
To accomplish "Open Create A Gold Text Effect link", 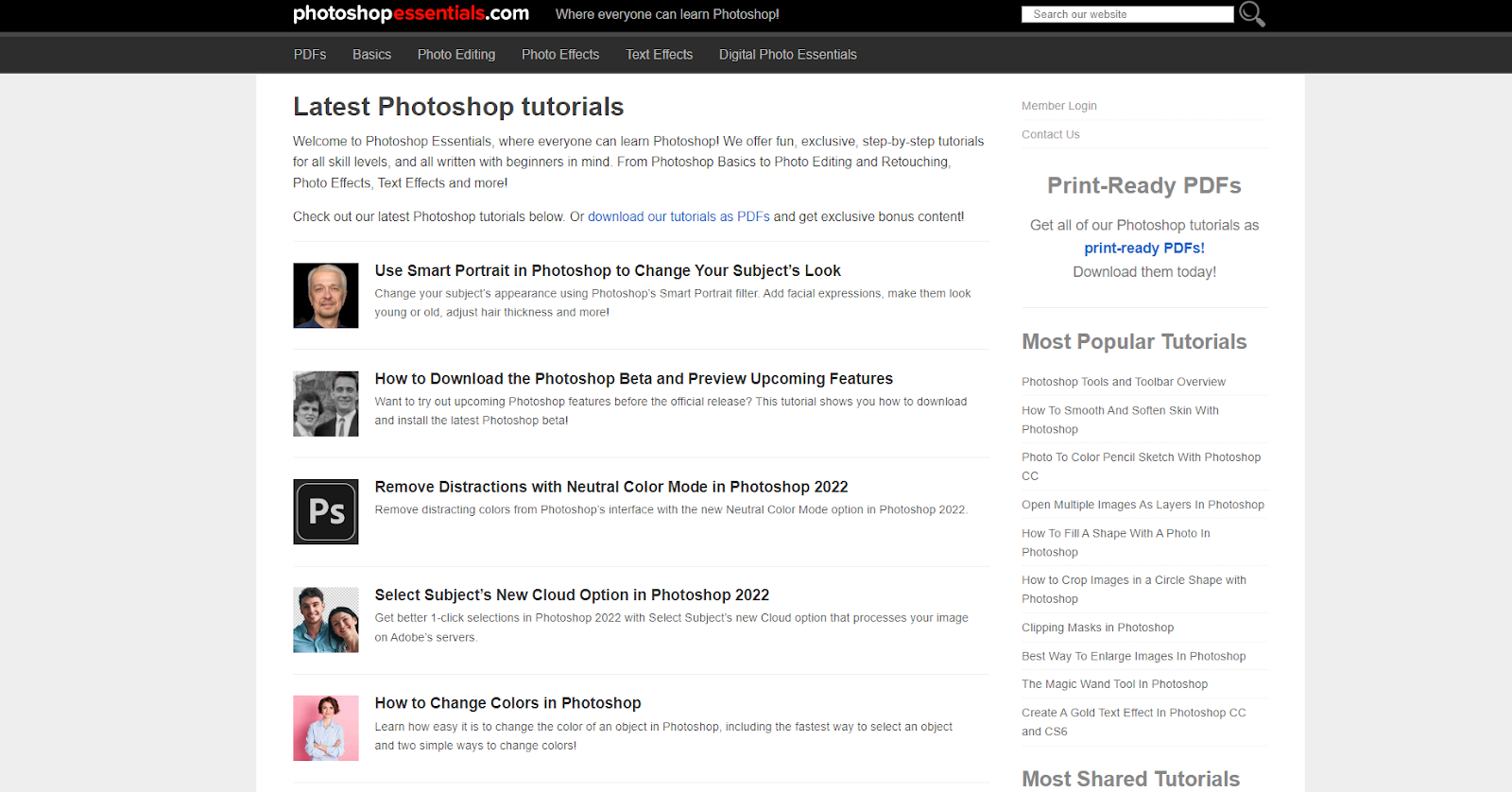I will tap(1134, 722).
